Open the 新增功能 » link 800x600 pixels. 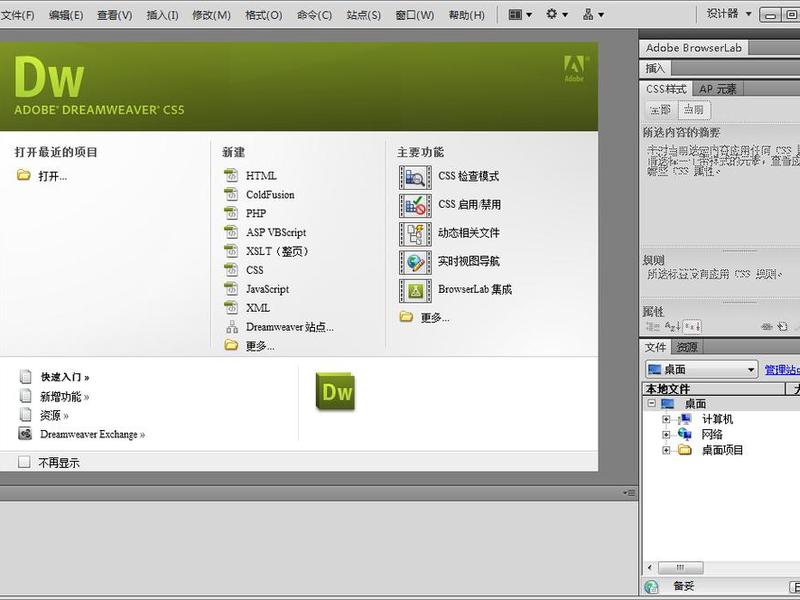[64, 396]
